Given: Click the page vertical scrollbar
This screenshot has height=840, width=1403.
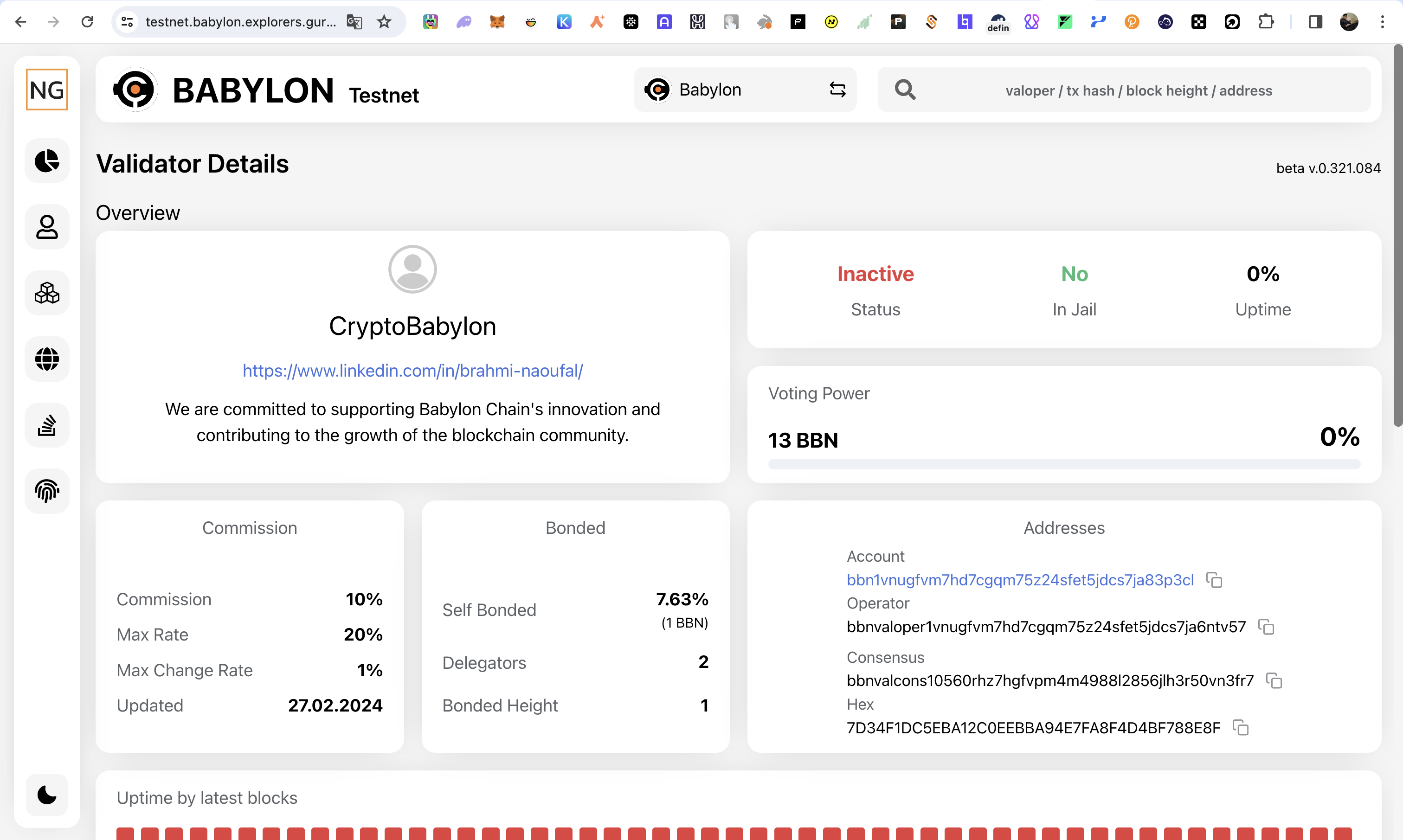Looking at the screenshot, I should [x=1398, y=236].
